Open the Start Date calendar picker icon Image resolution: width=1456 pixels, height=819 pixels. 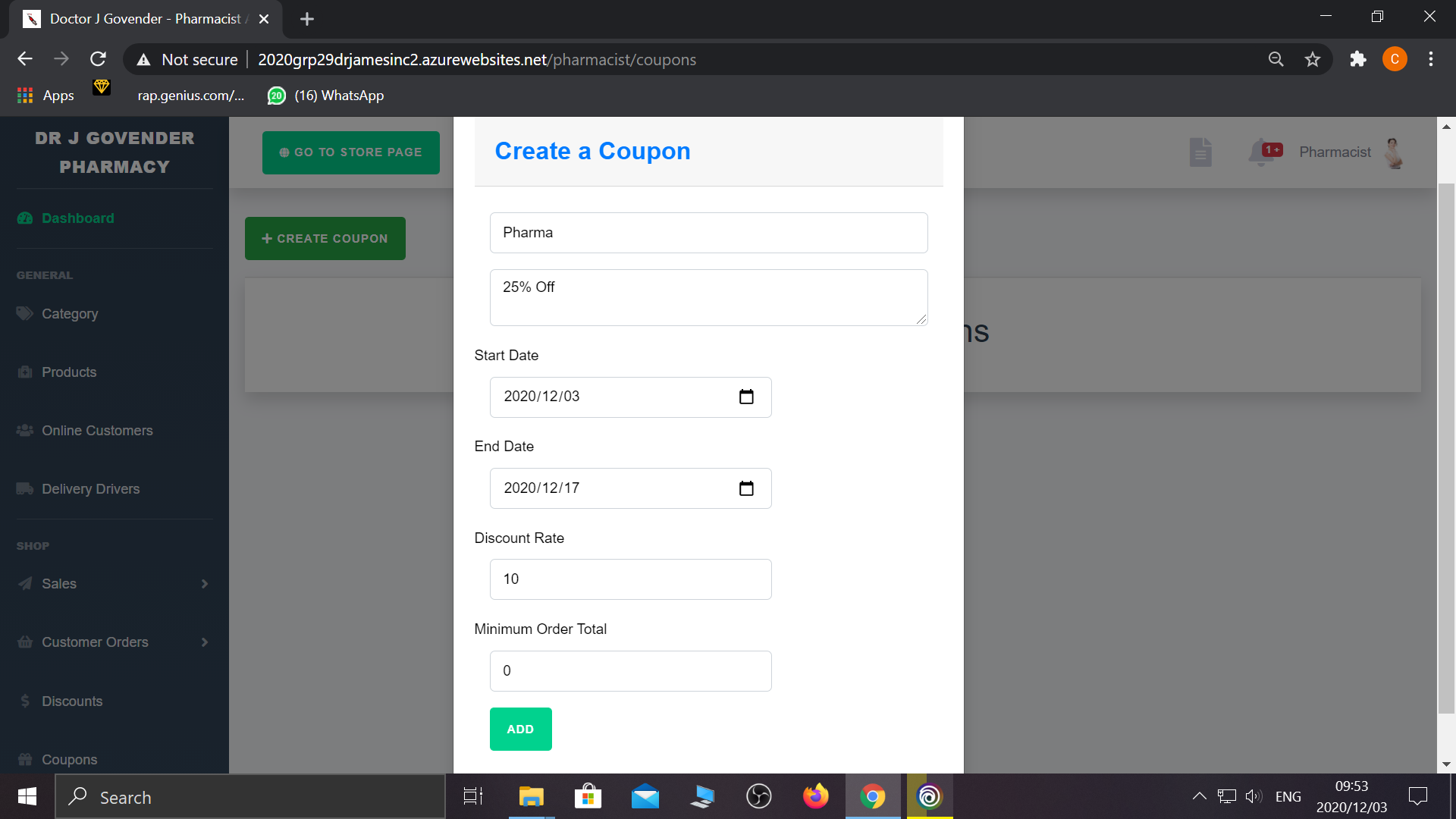tap(746, 397)
